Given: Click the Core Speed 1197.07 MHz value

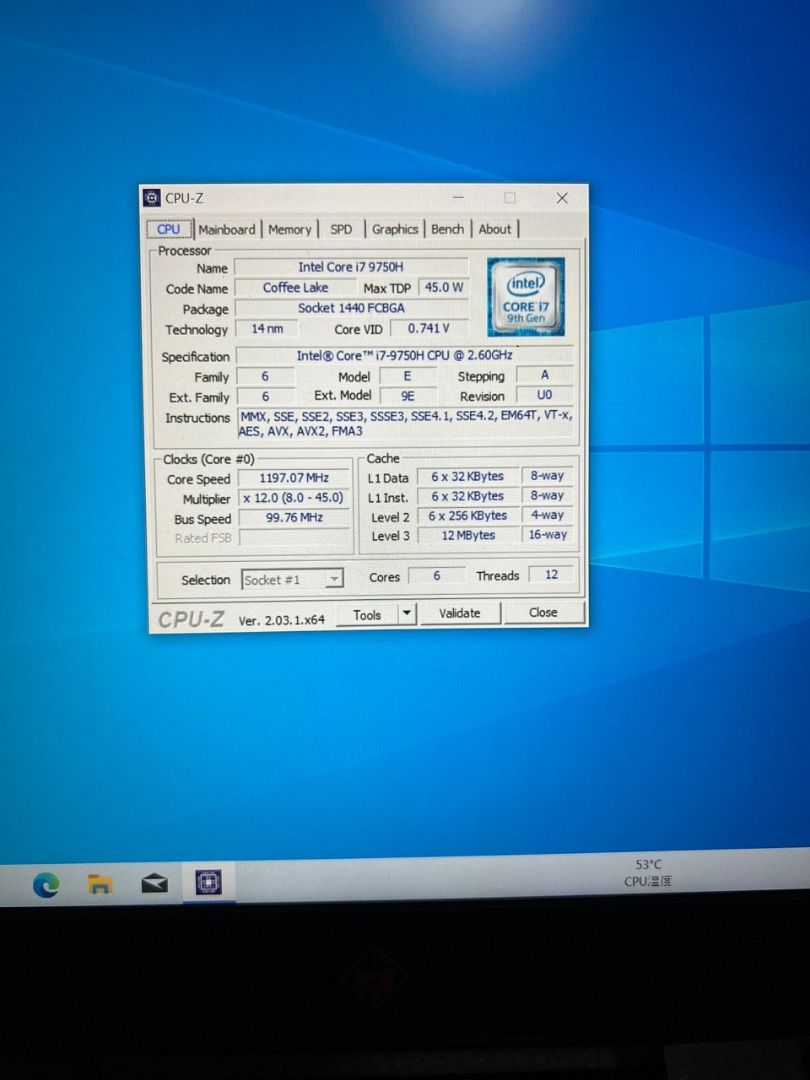Looking at the screenshot, I should [294, 478].
